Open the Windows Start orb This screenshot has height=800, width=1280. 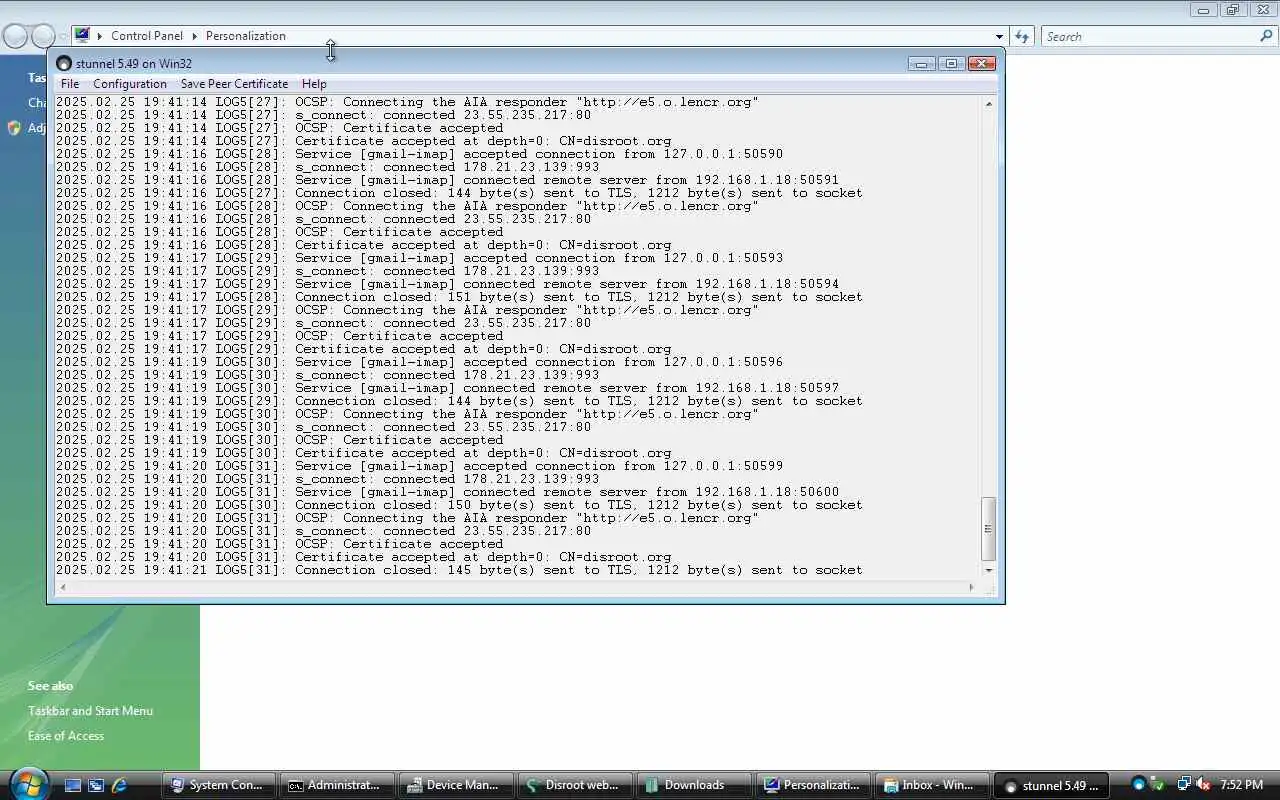(29, 783)
